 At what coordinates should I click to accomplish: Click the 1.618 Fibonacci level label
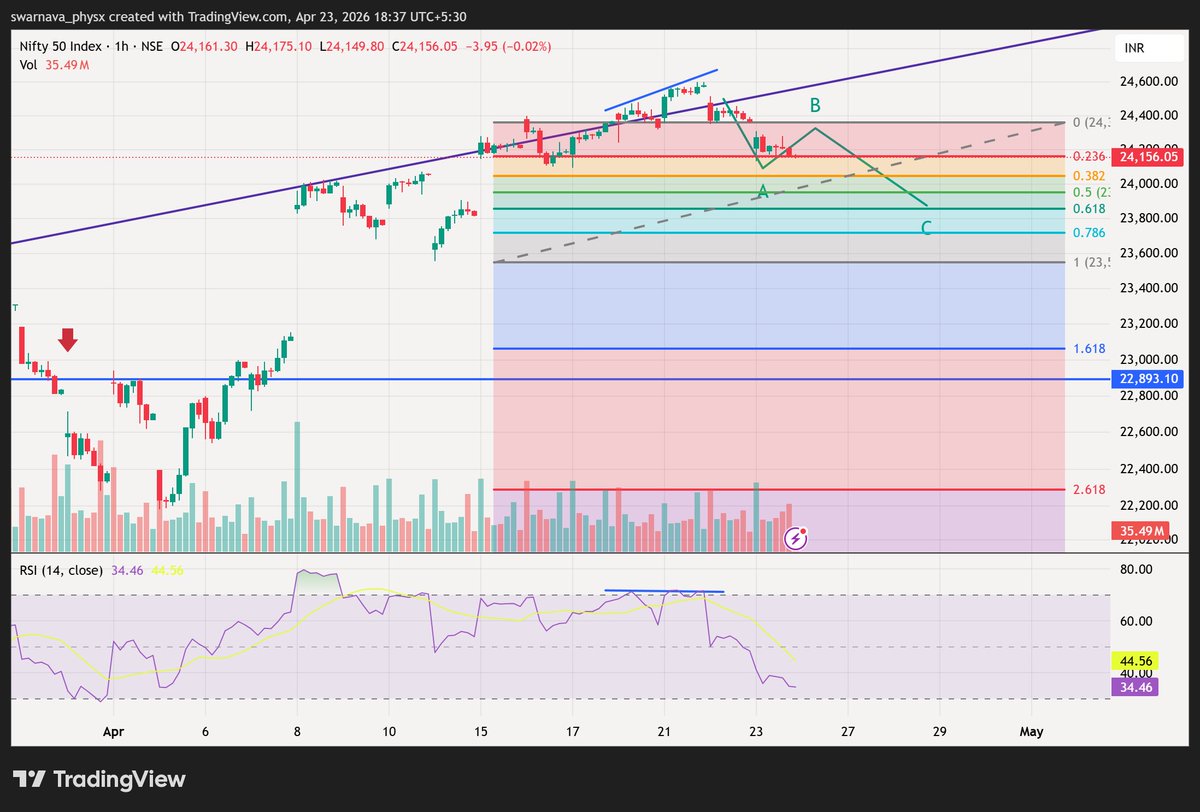(1088, 349)
